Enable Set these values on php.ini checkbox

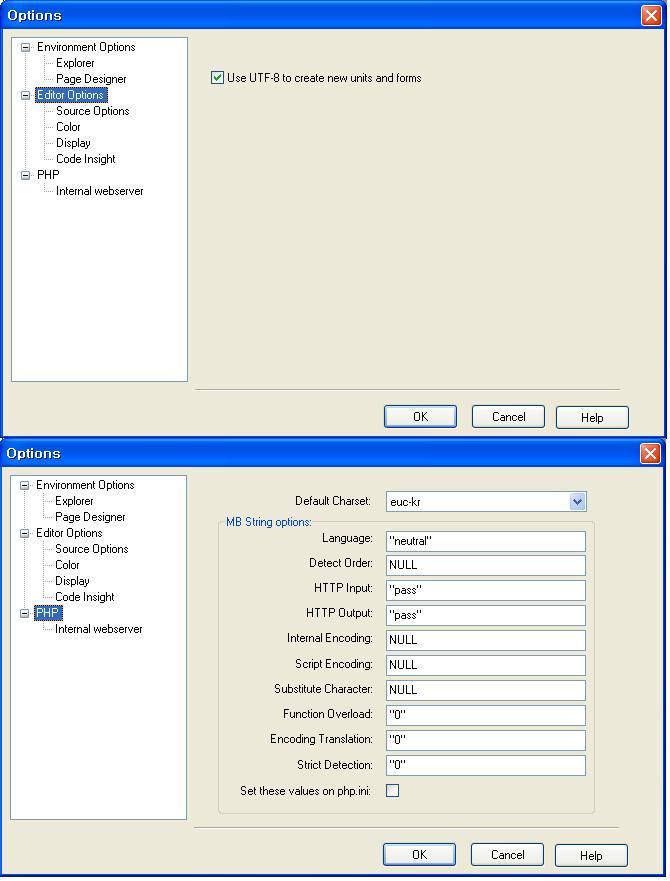click(x=392, y=791)
